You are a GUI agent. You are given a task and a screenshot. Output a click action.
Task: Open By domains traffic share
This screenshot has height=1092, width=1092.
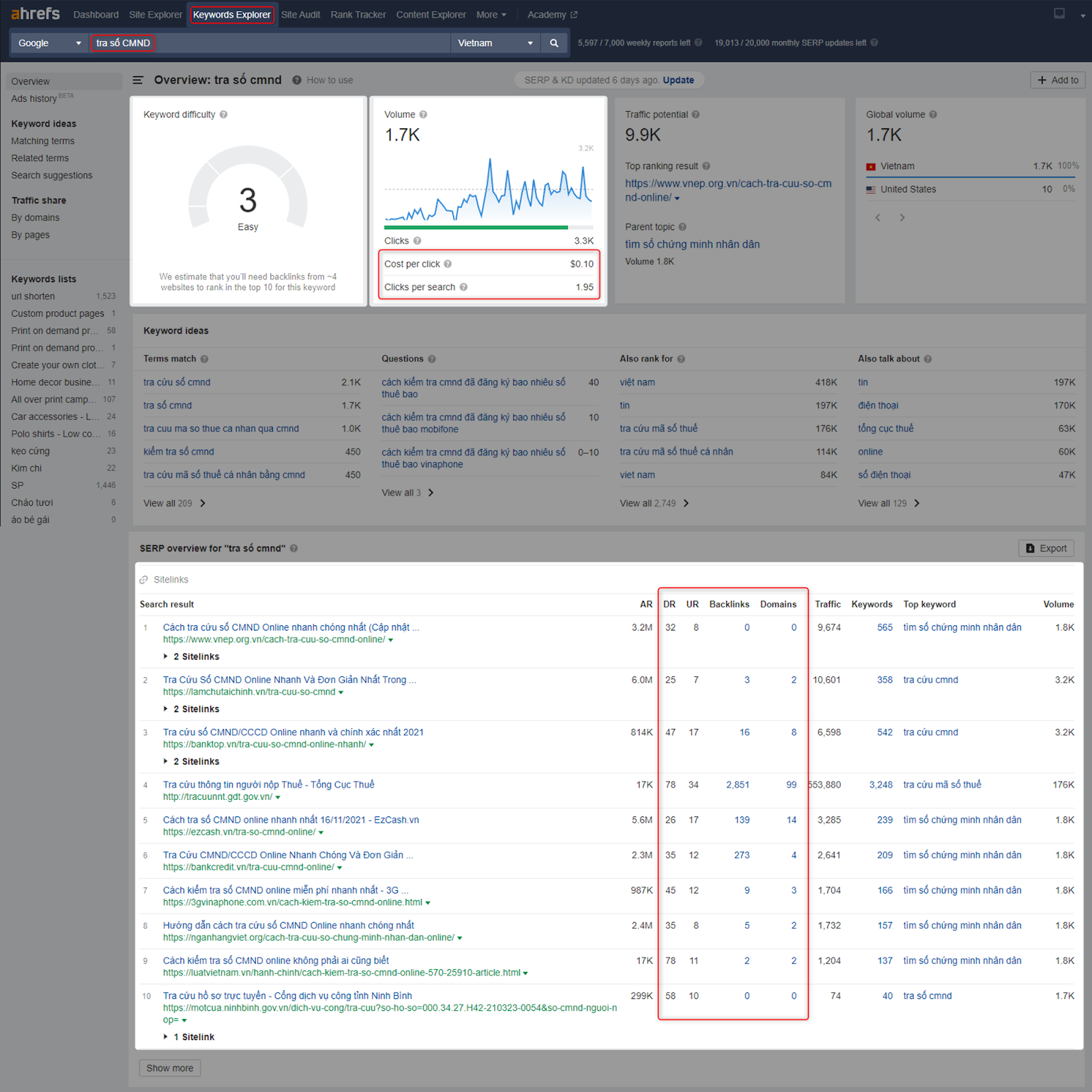[35, 218]
